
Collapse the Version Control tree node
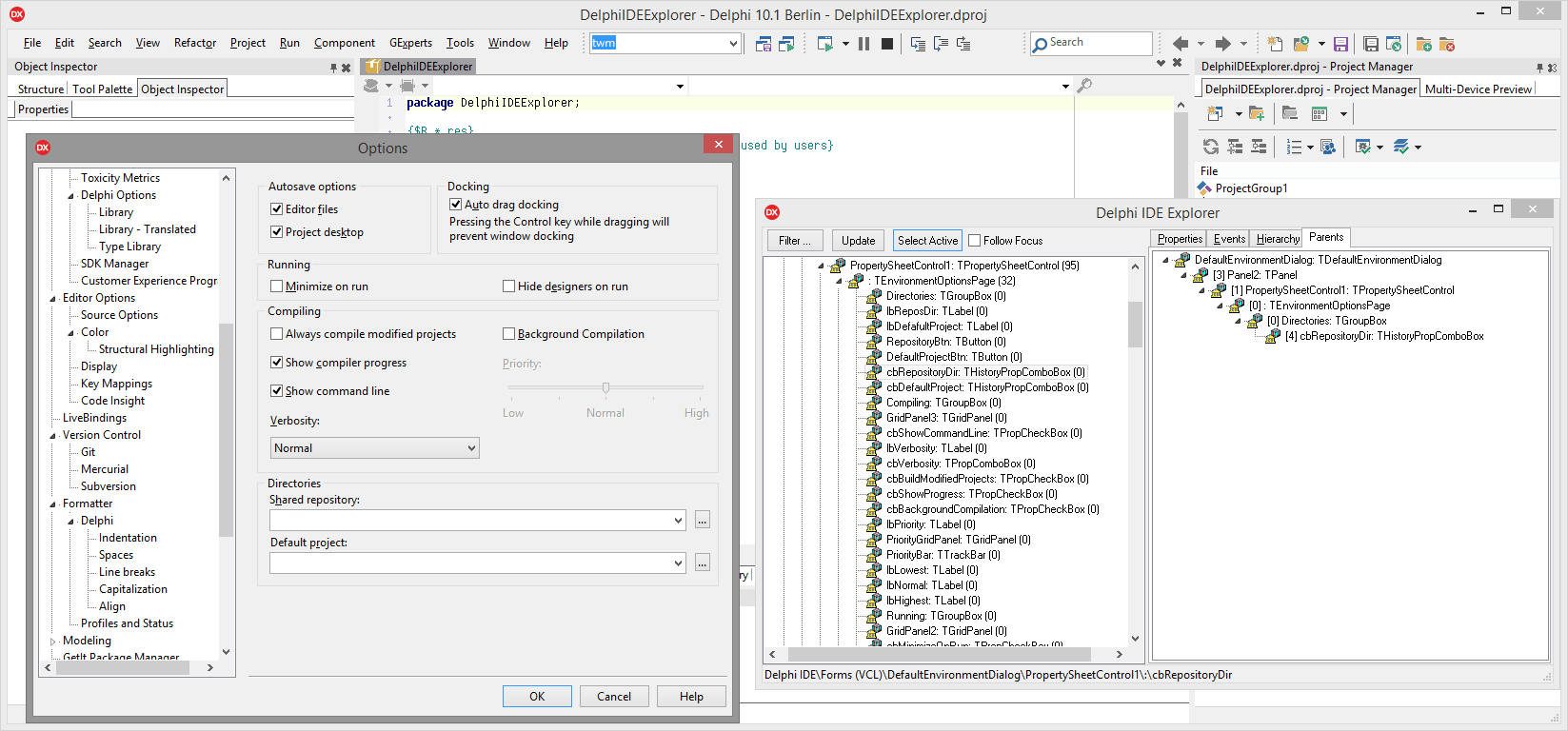coord(53,436)
